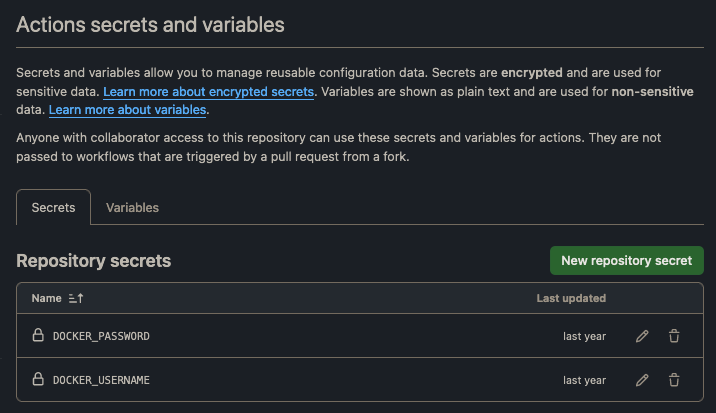The width and height of the screenshot is (716, 413).
Task: Click the Name column header
Action: point(46,298)
